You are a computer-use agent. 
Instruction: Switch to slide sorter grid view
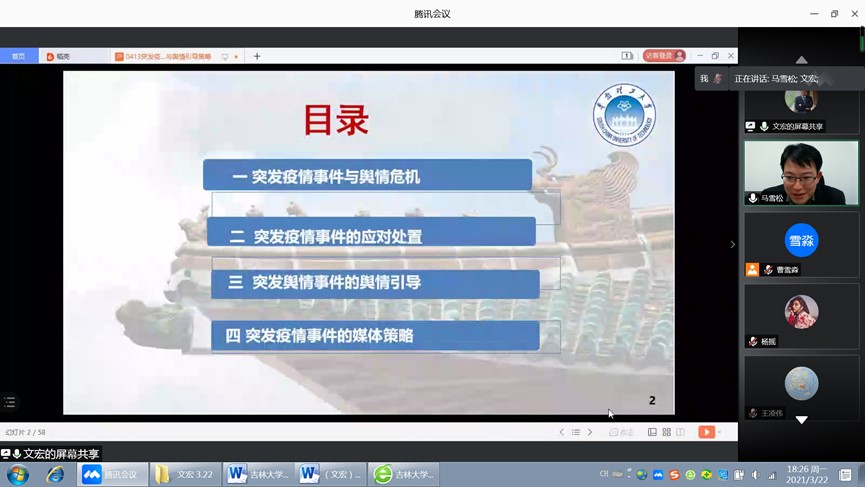click(667, 432)
